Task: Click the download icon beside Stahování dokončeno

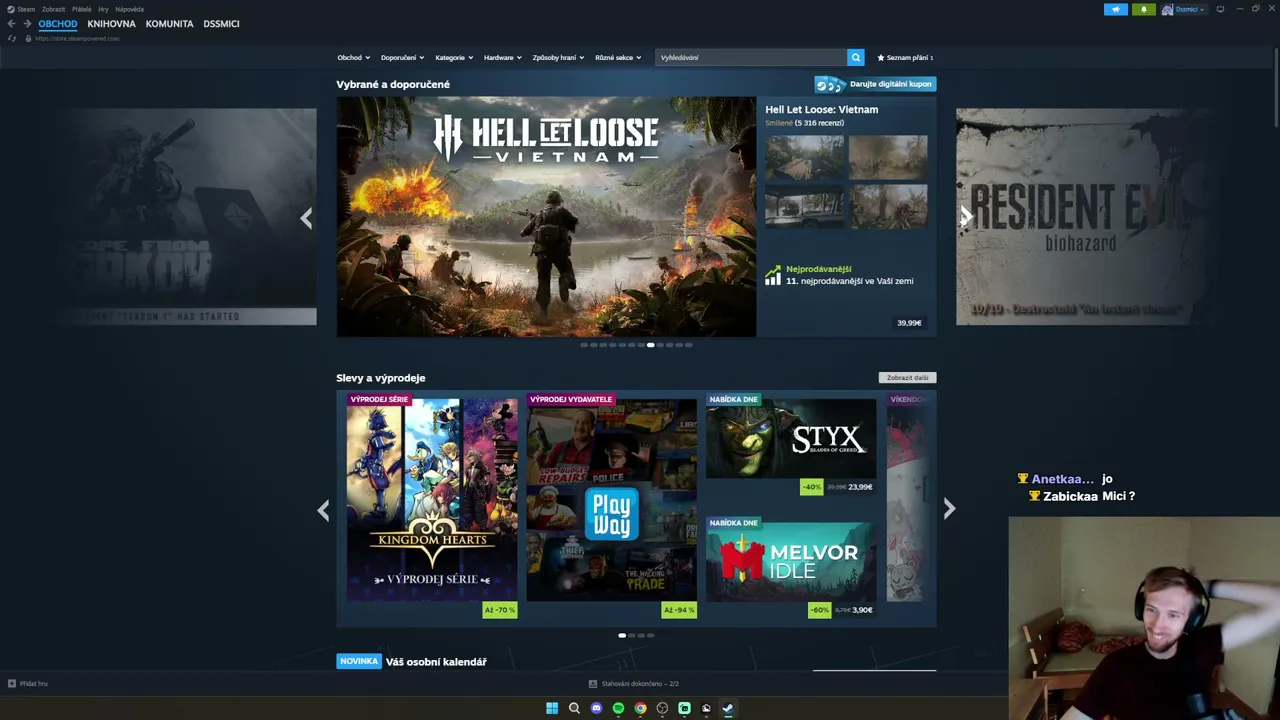Action: [x=593, y=684]
